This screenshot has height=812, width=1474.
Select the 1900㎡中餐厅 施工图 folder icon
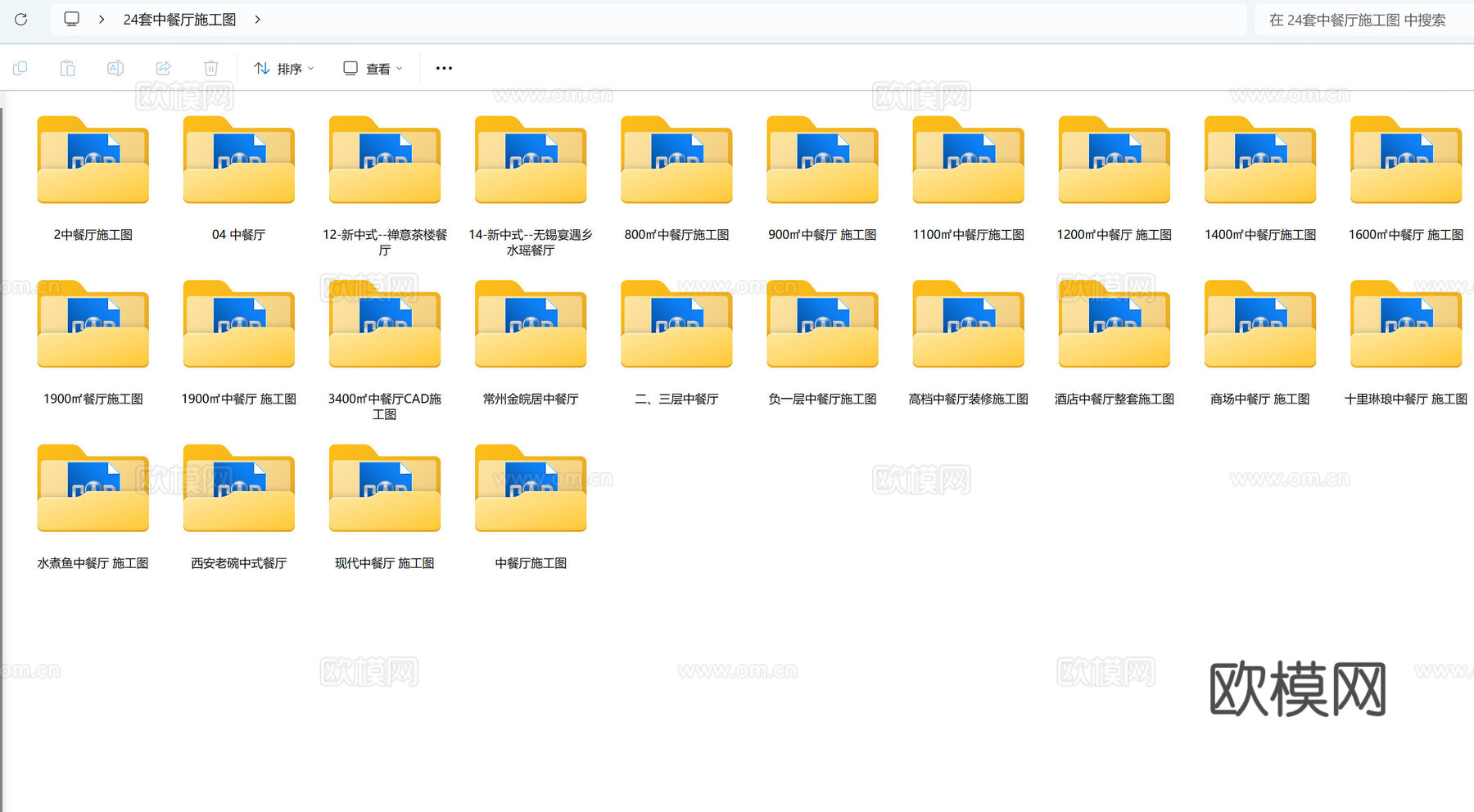239,324
